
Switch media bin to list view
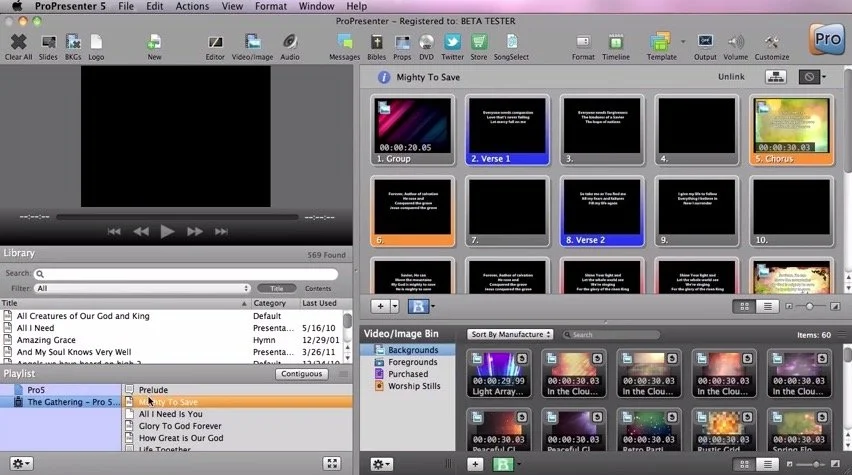point(767,464)
